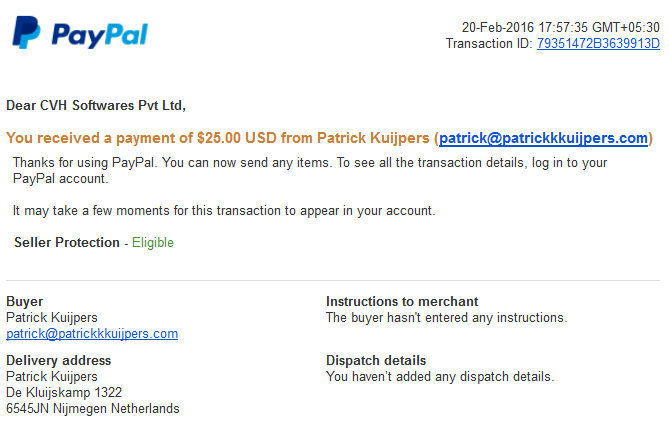Click the Buyer section heading
669x437 pixels.
[x=25, y=302]
